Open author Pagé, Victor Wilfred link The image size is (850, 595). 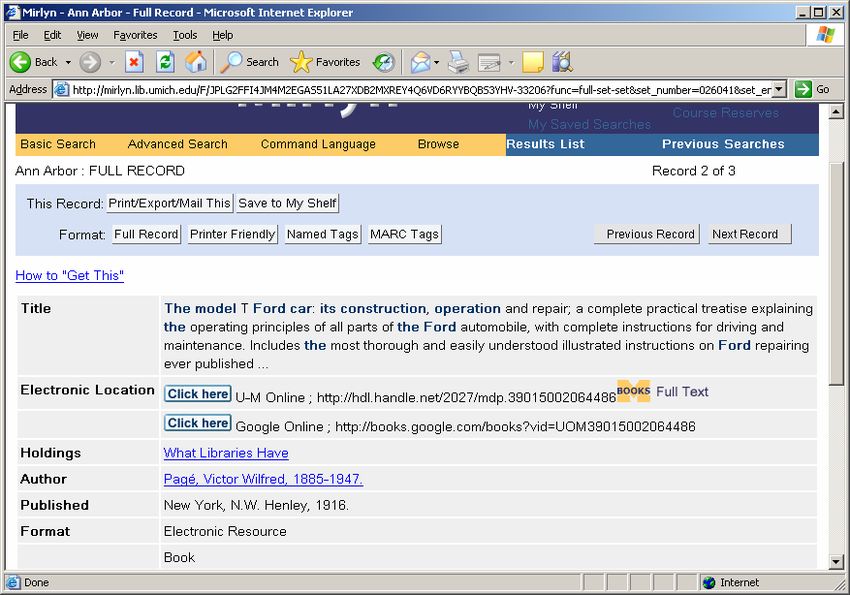point(263,479)
